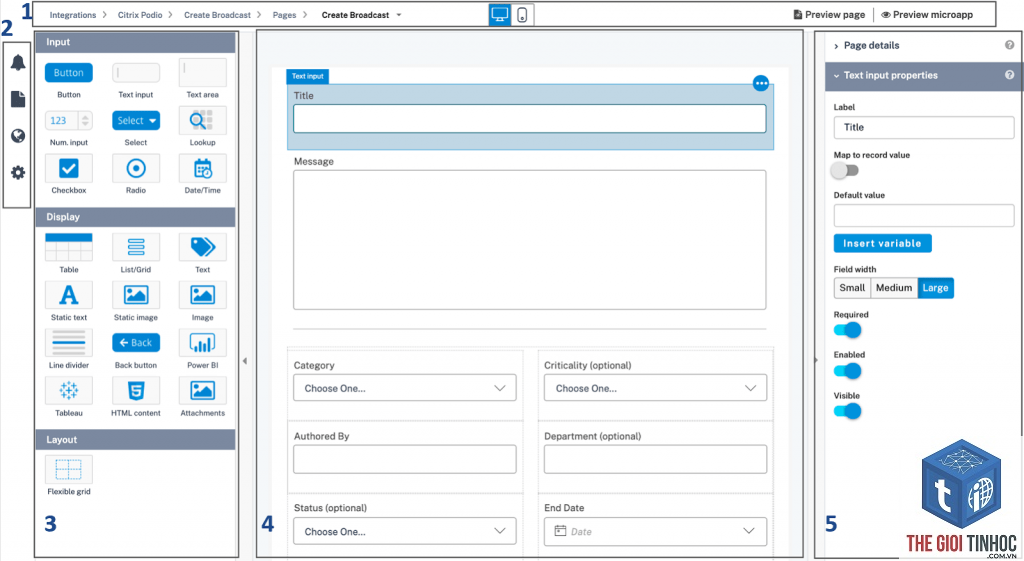
Task: Switch to mobile preview mode
Action: pos(522,14)
